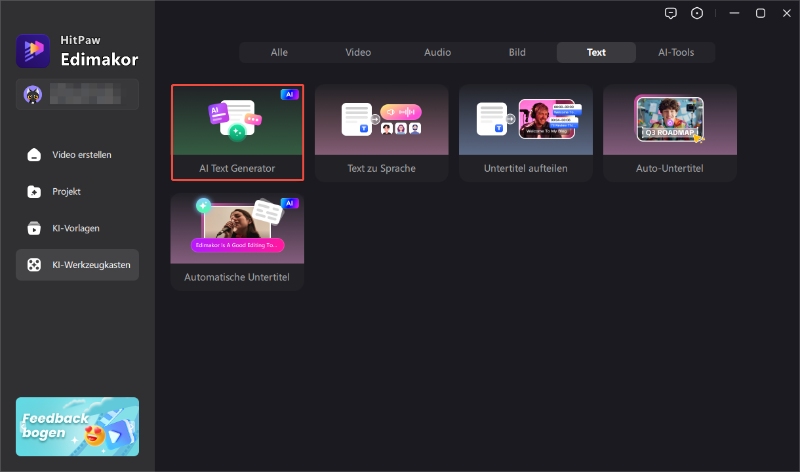The width and height of the screenshot is (800, 472).
Task: Close the Edimakor window
Action: (787, 13)
